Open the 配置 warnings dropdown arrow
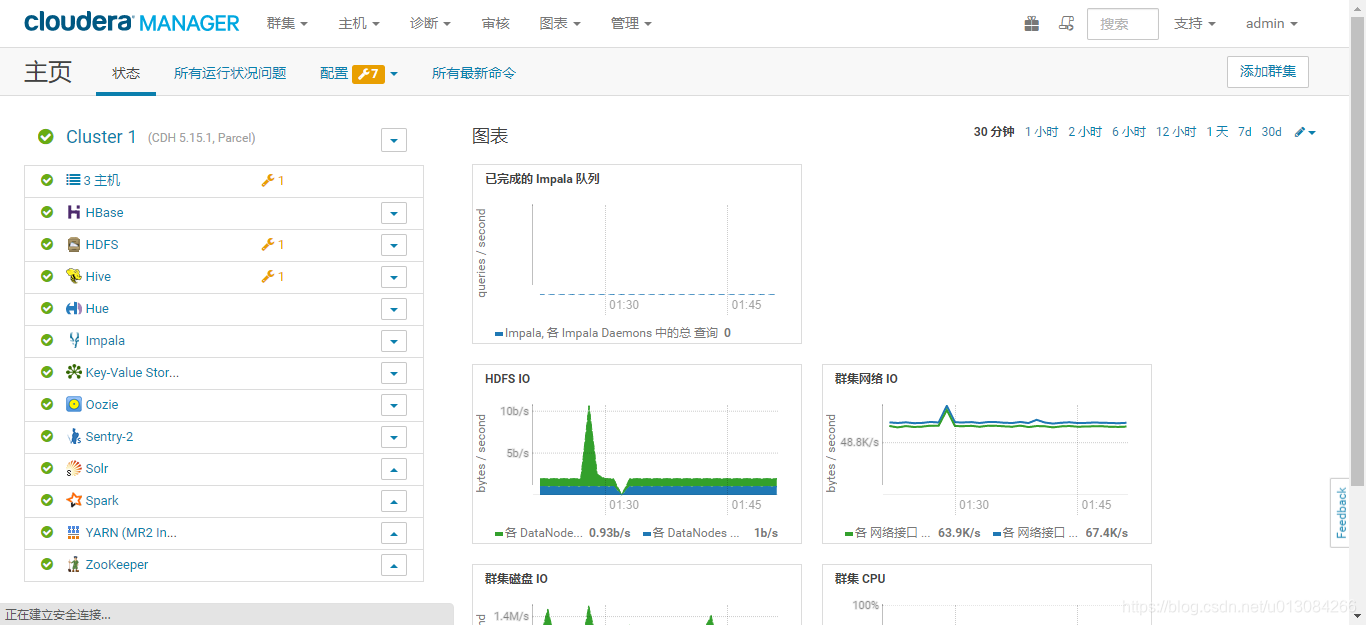This screenshot has height=625, width=1366. click(394, 74)
